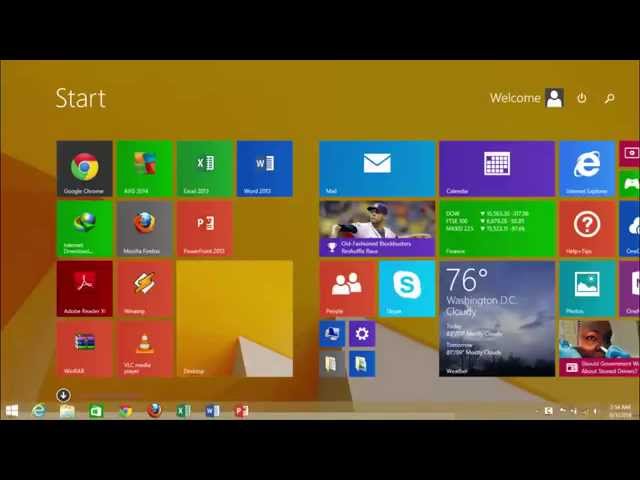
Task: Show all apps with down arrow
Action: [63, 395]
